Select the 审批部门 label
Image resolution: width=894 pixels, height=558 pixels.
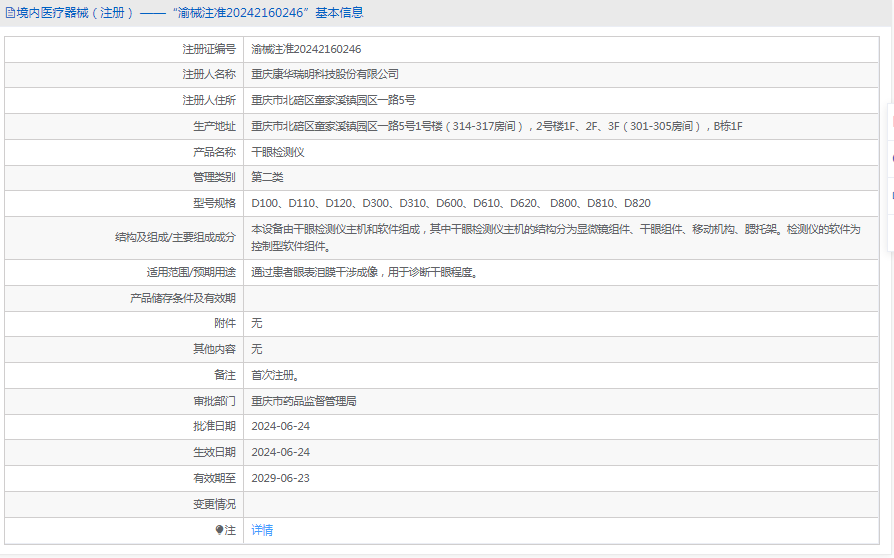pyautogui.click(x=214, y=401)
